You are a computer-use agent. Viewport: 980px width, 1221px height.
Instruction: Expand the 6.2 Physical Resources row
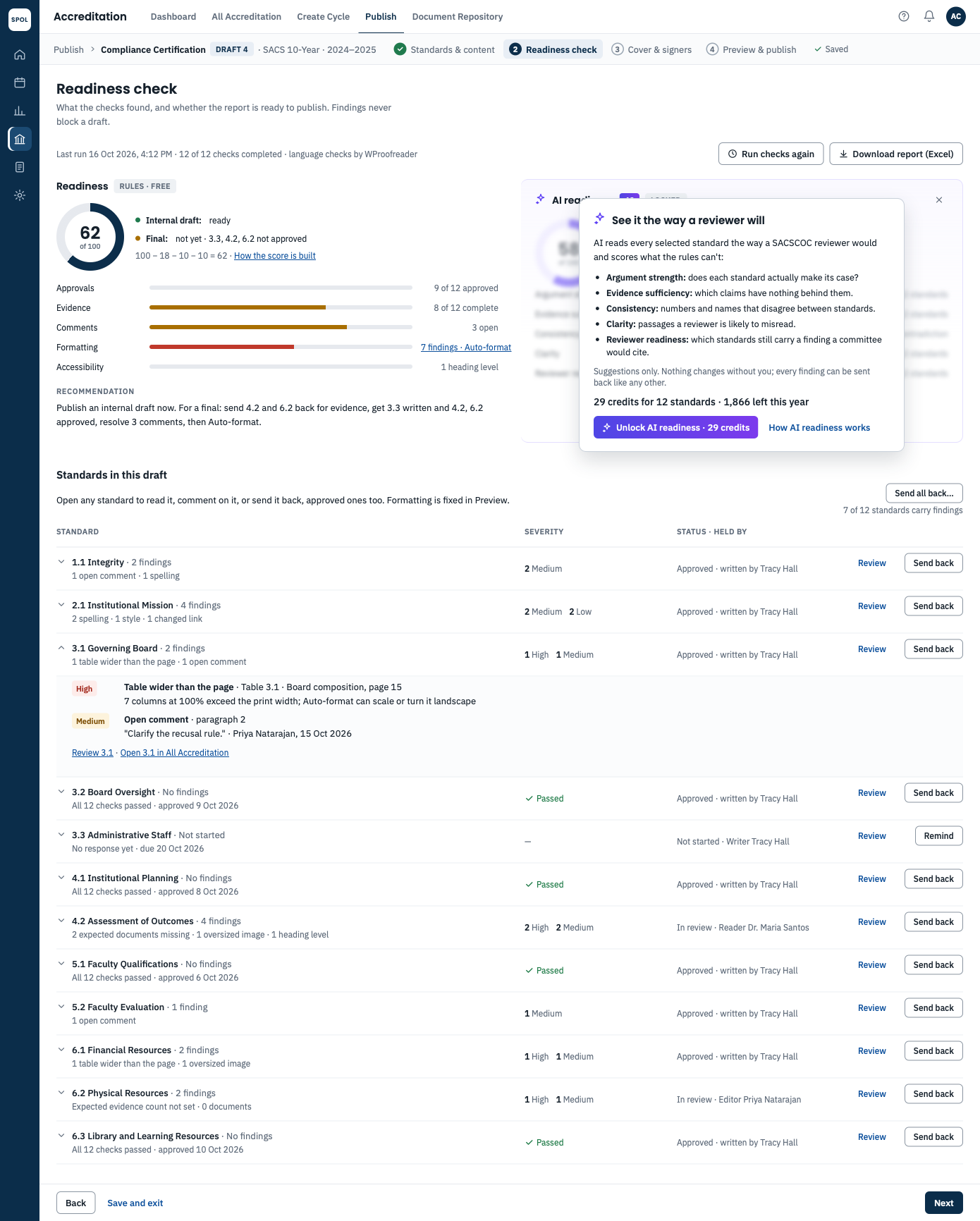[61, 1093]
